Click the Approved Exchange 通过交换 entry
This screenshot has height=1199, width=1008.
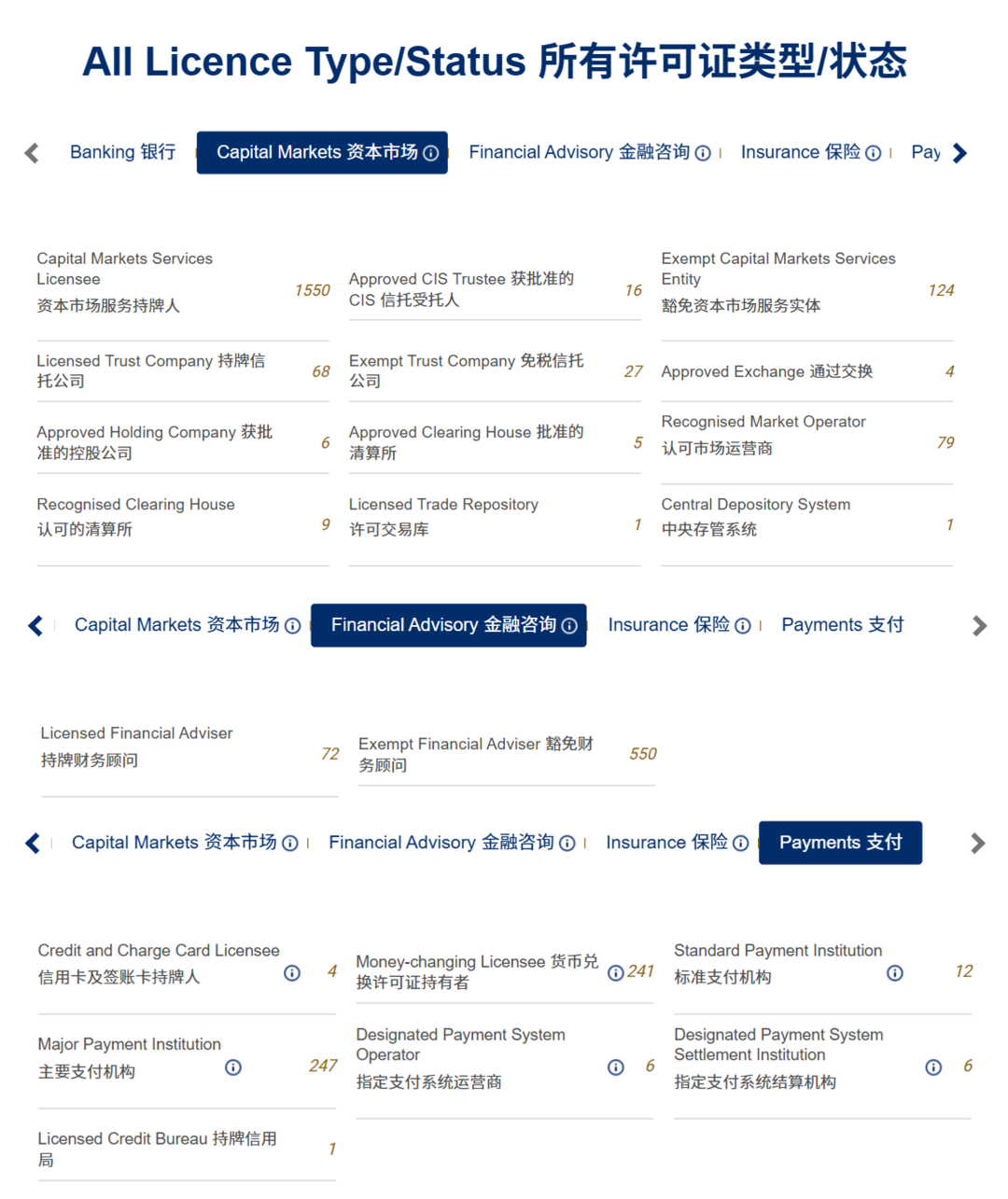(x=766, y=371)
